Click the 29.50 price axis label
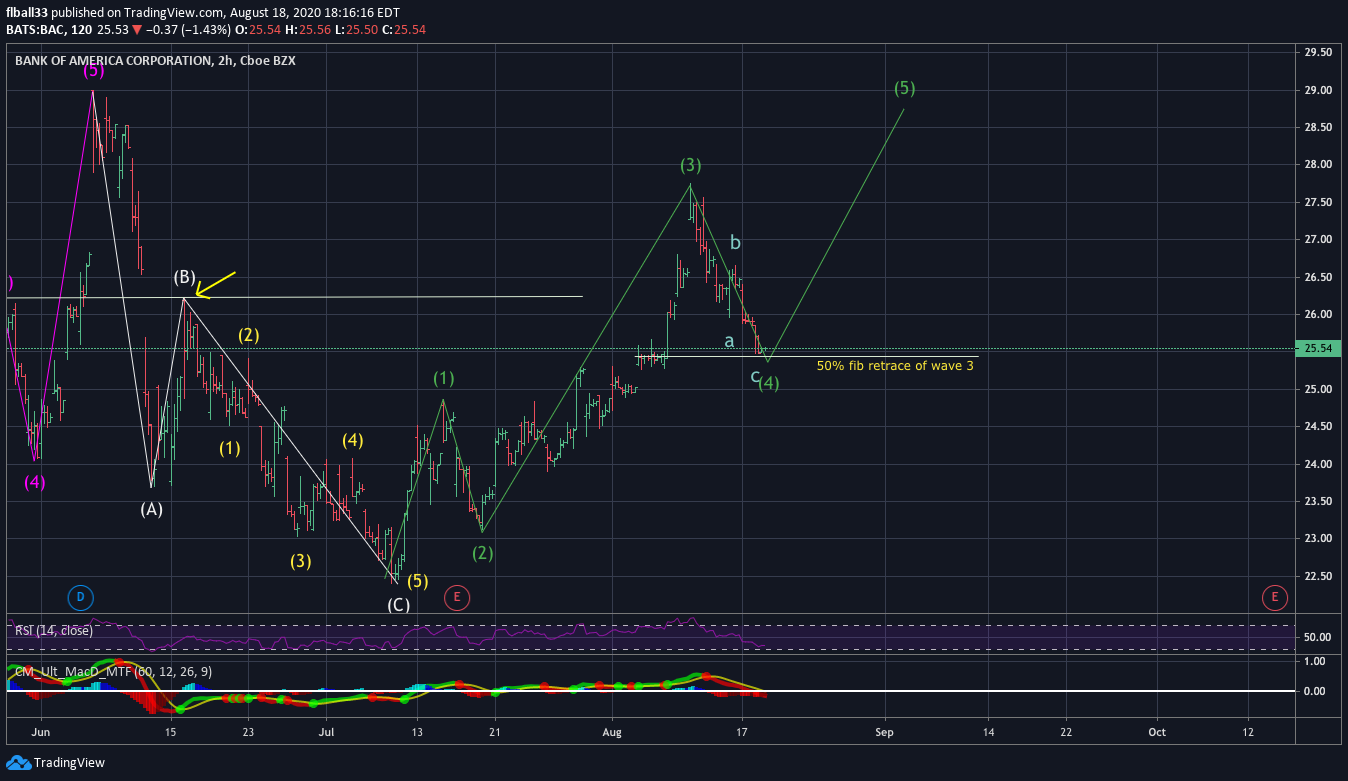Image resolution: width=1348 pixels, height=781 pixels. coord(1317,52)
